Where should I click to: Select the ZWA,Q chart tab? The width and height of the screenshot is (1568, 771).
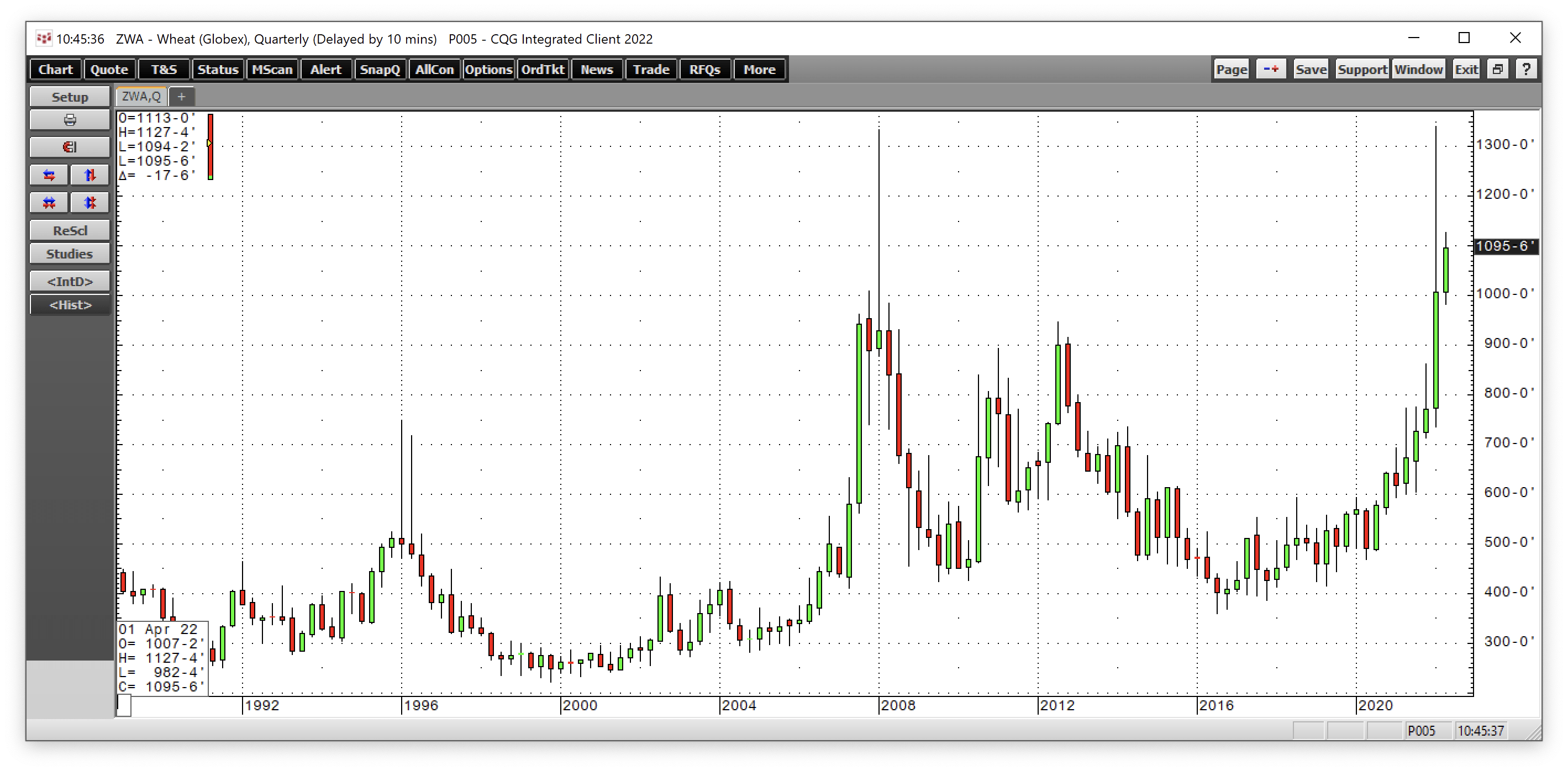141,96
